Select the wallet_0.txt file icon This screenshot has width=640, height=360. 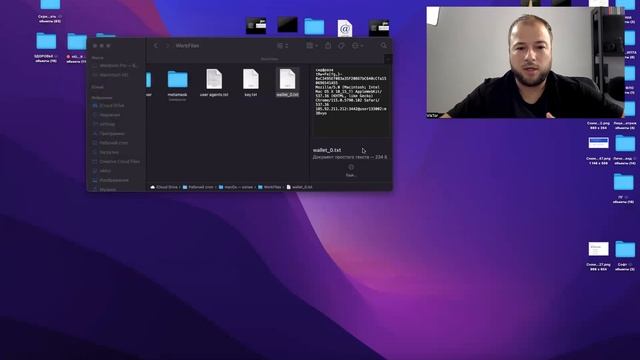click(x=287, y=79)
